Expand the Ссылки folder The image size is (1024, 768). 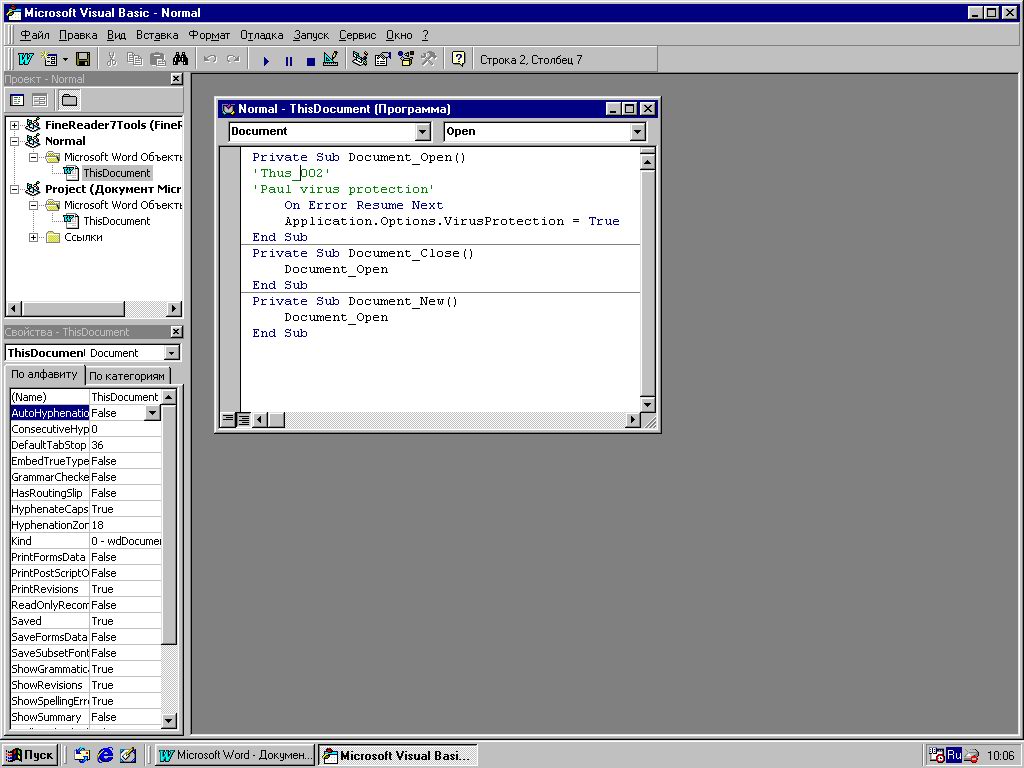[33, 237]
